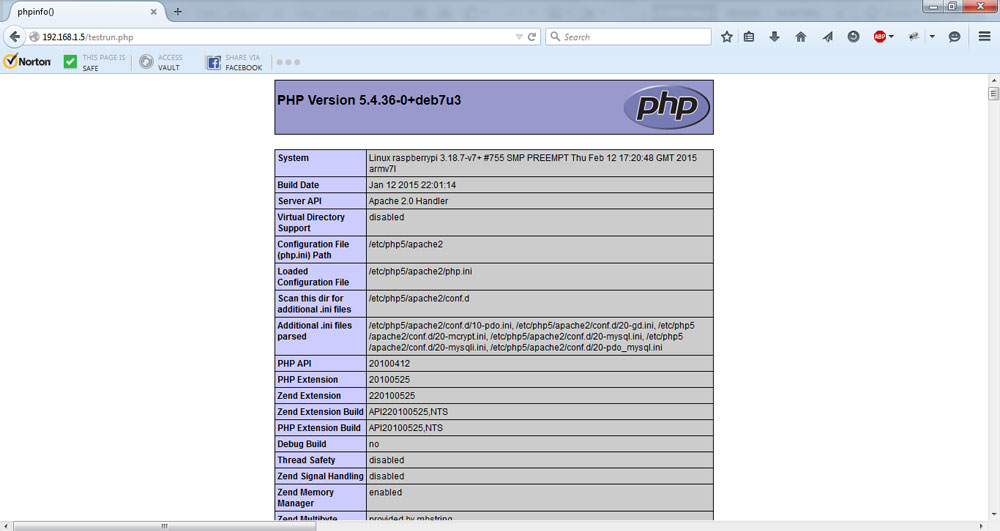The image size is (1000, 531).
Task: Click the browser Back arrow button
Action: (15, 37)
